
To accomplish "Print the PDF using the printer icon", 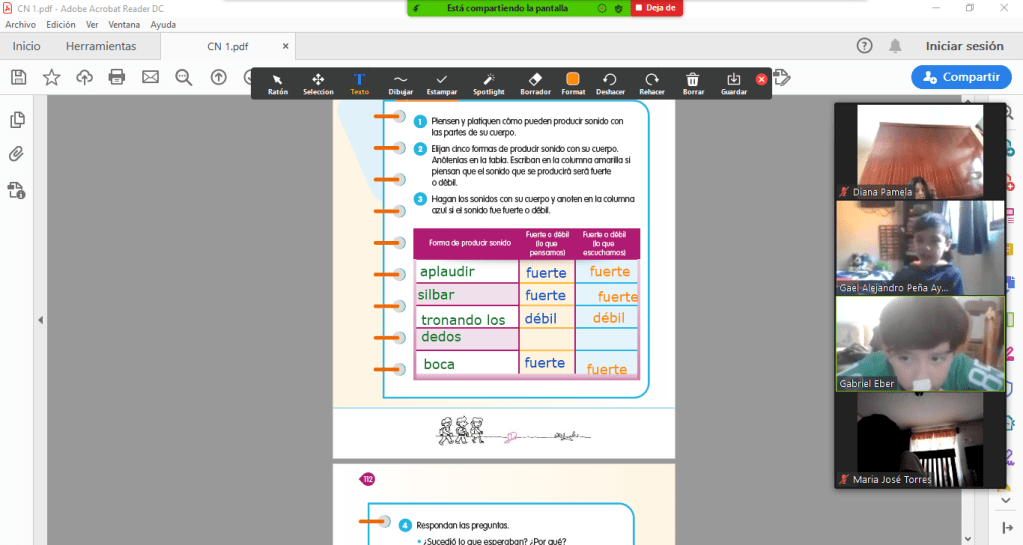I will point(117,77).
